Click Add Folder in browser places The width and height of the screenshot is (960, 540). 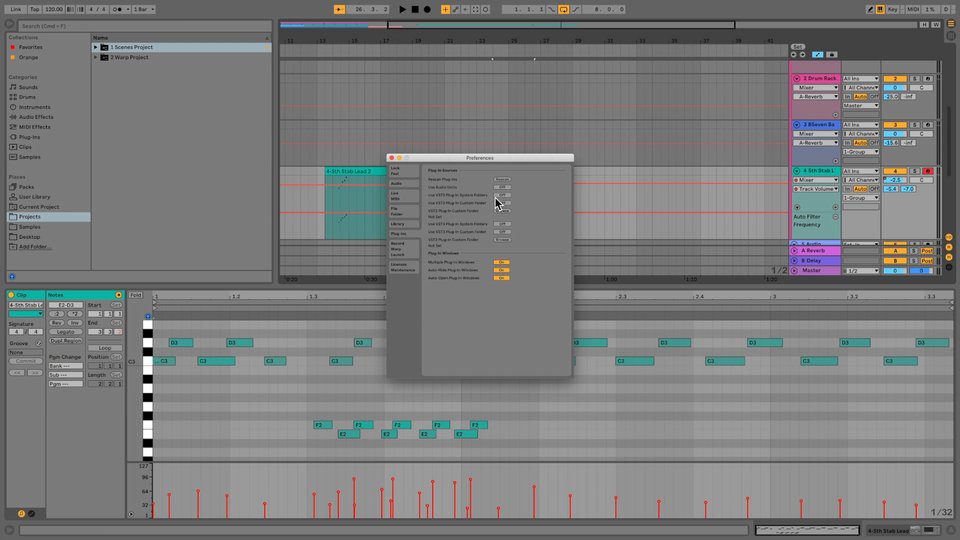[34, 247]
